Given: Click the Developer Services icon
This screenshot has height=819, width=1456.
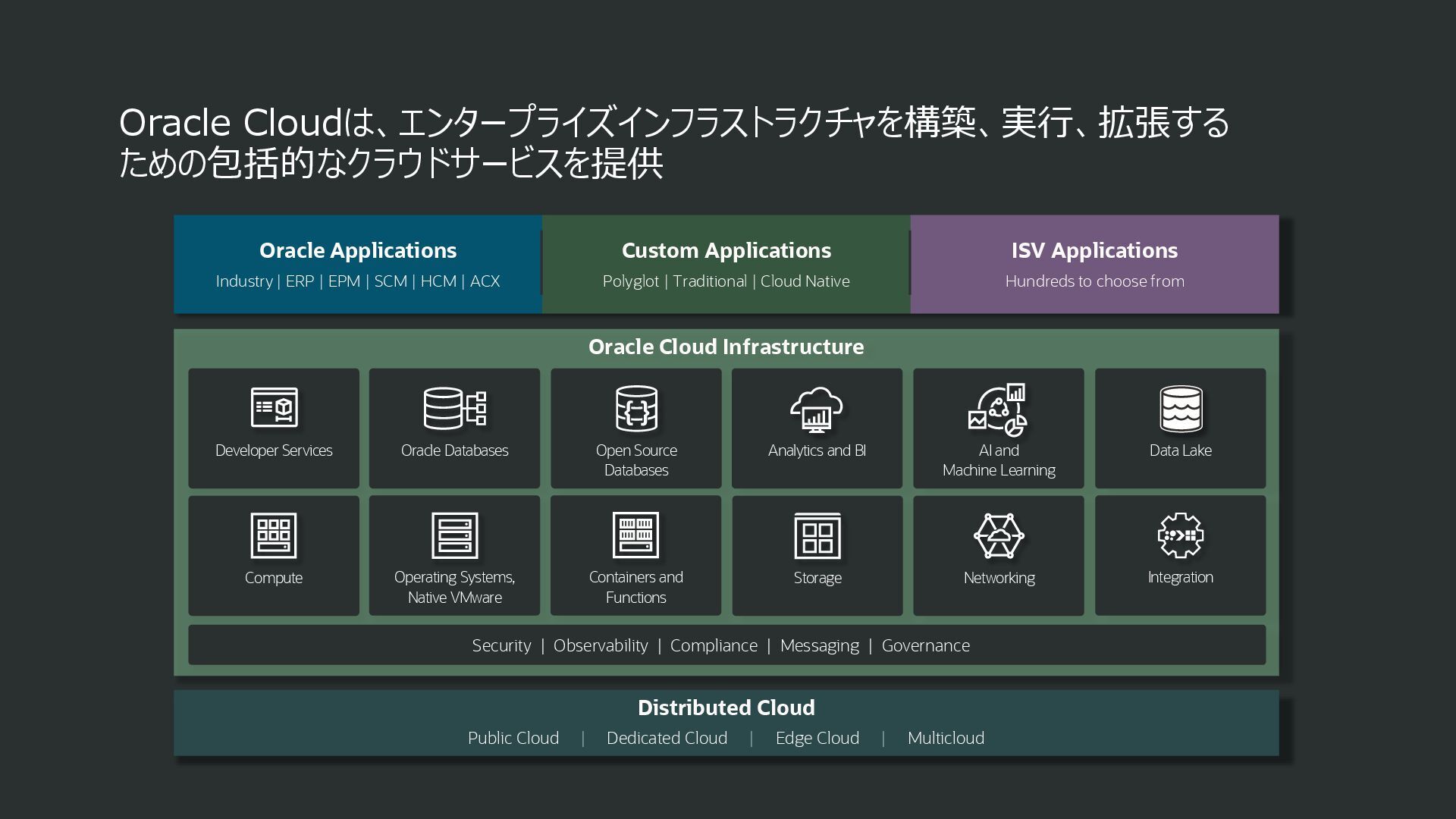Looking at the screenshot, I should tap(274, 408).
